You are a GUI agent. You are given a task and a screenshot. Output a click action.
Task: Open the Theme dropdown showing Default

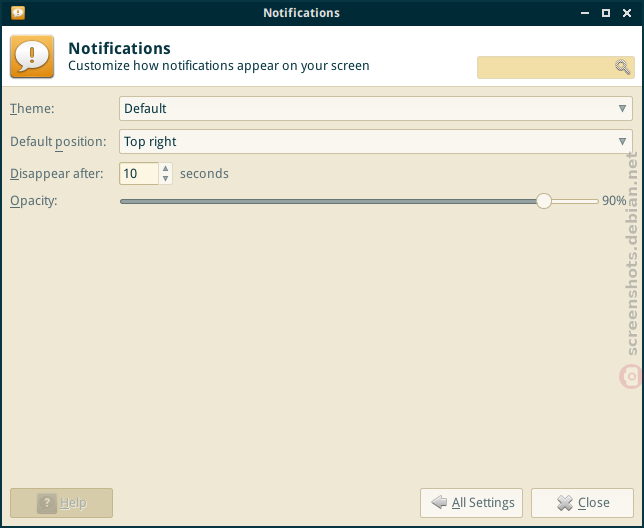click(x=375, y=108)
